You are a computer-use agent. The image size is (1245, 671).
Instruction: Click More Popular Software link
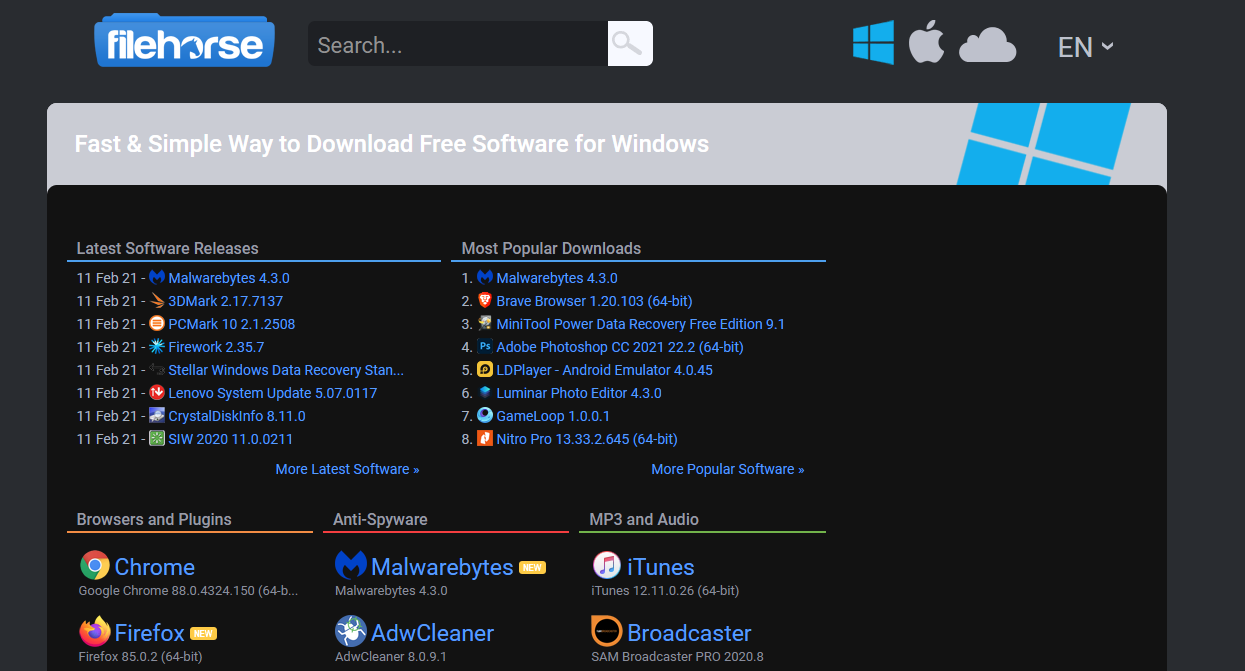click(x=727, y=468)
